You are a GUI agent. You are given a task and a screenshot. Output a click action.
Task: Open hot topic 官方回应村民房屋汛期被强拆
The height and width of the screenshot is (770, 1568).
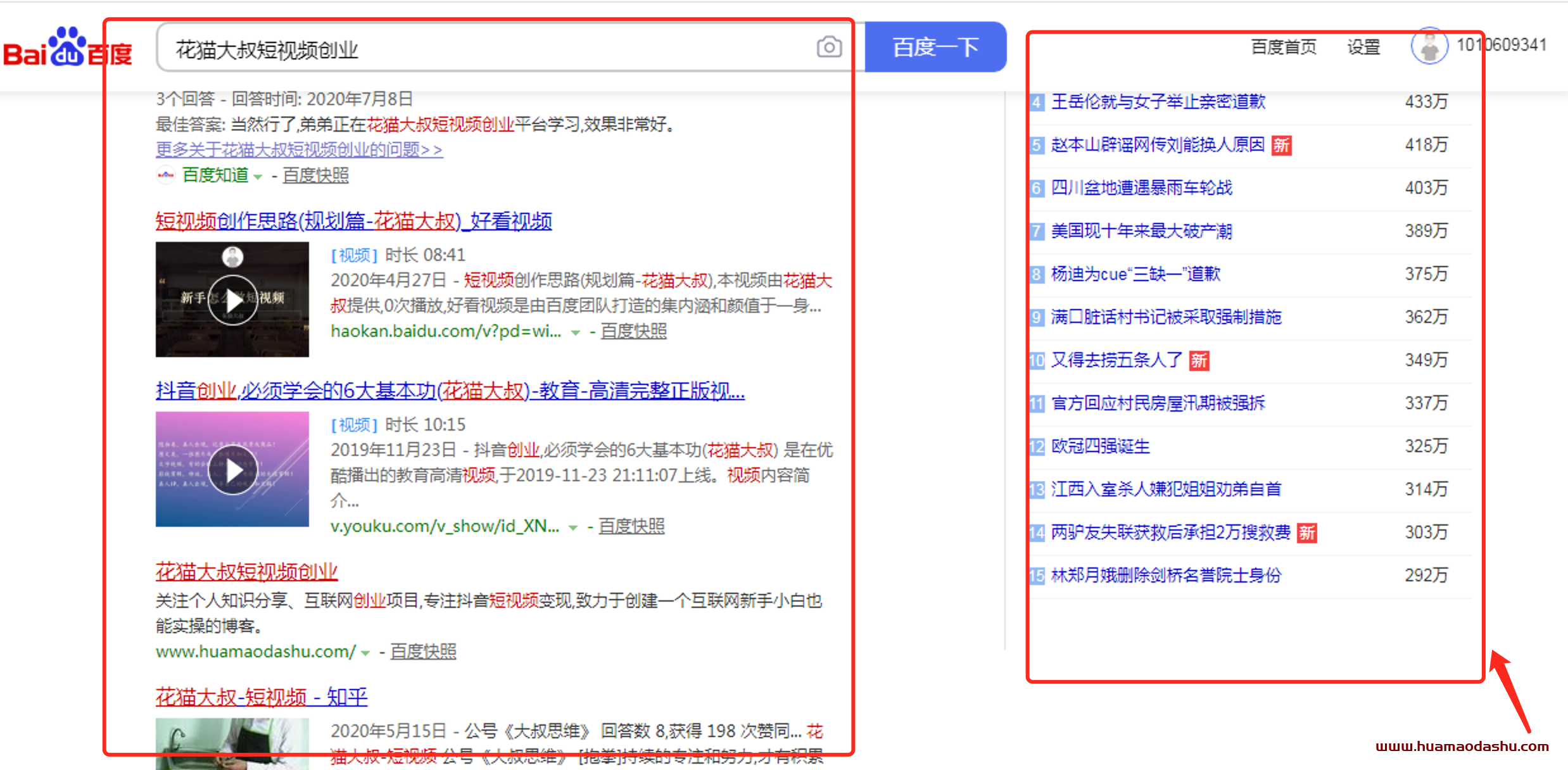tap(1158, 403)
